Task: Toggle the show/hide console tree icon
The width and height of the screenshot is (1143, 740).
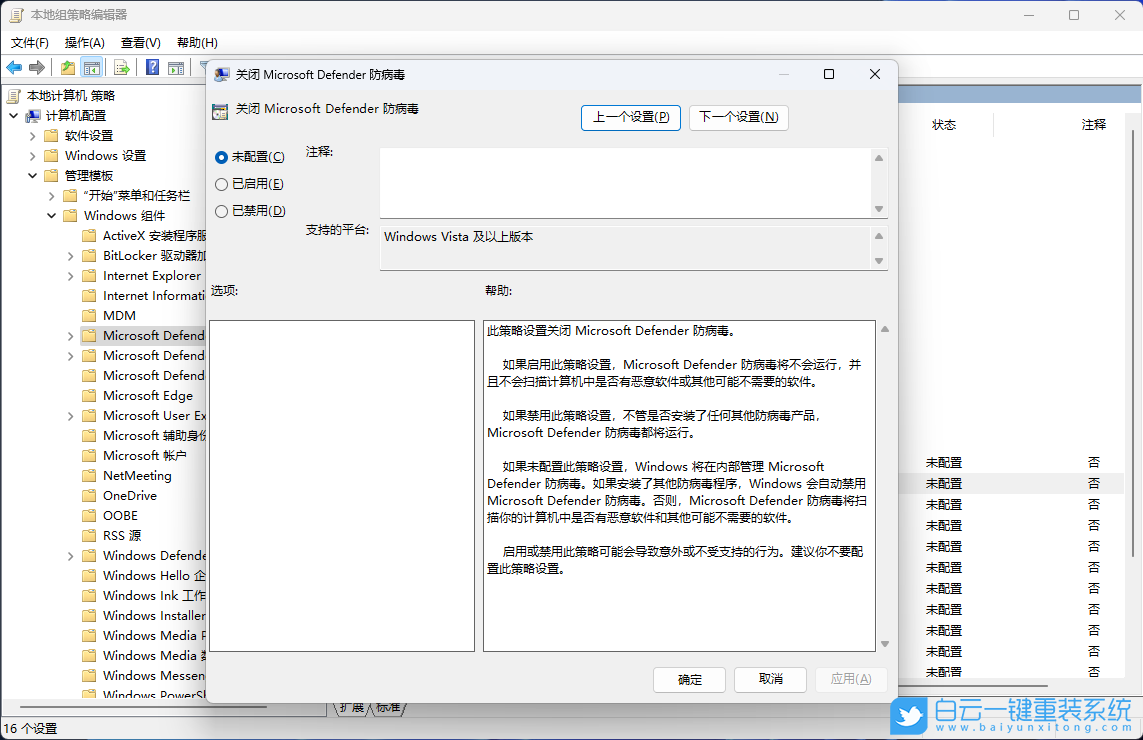Action: [x=91, y=67]
